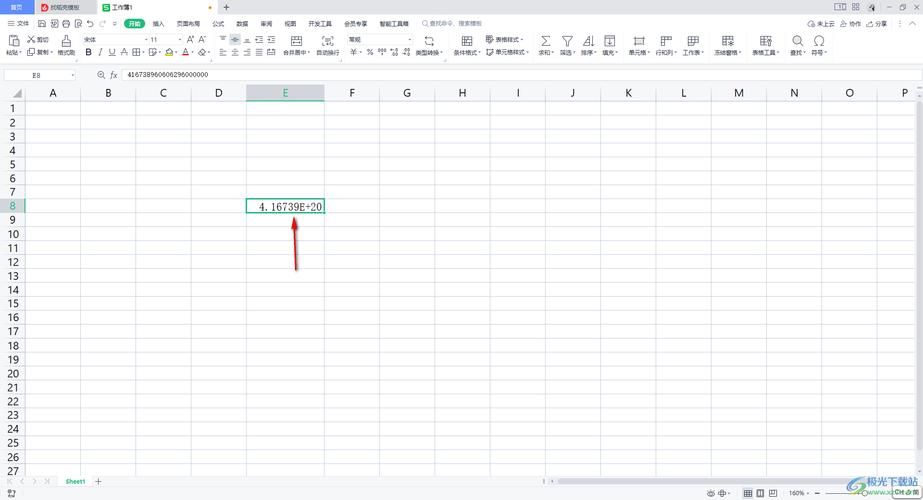This screenshot has height=500, width=923.
Task: Open the File menu
Action: tap(18, 24)
